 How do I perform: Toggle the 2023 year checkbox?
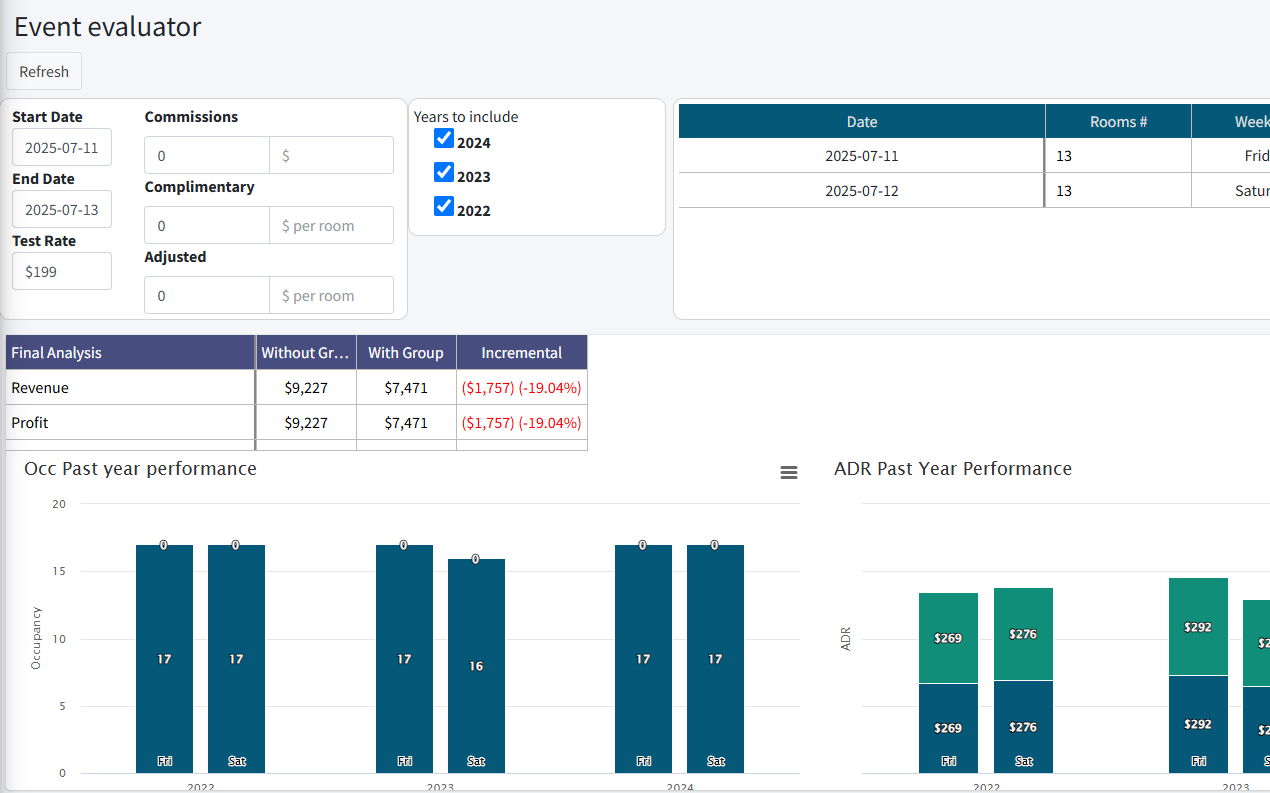(444, 172)
